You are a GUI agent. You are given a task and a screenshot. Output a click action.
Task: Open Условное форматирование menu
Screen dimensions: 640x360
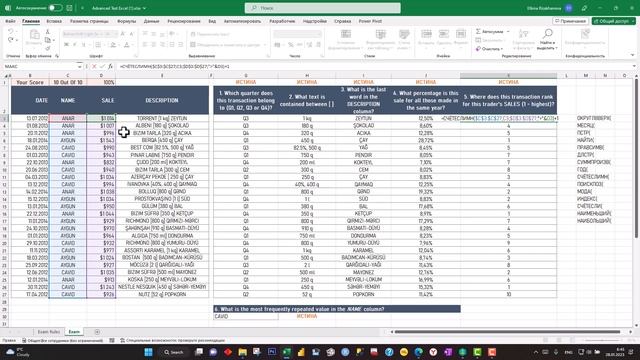coord(345,40)
